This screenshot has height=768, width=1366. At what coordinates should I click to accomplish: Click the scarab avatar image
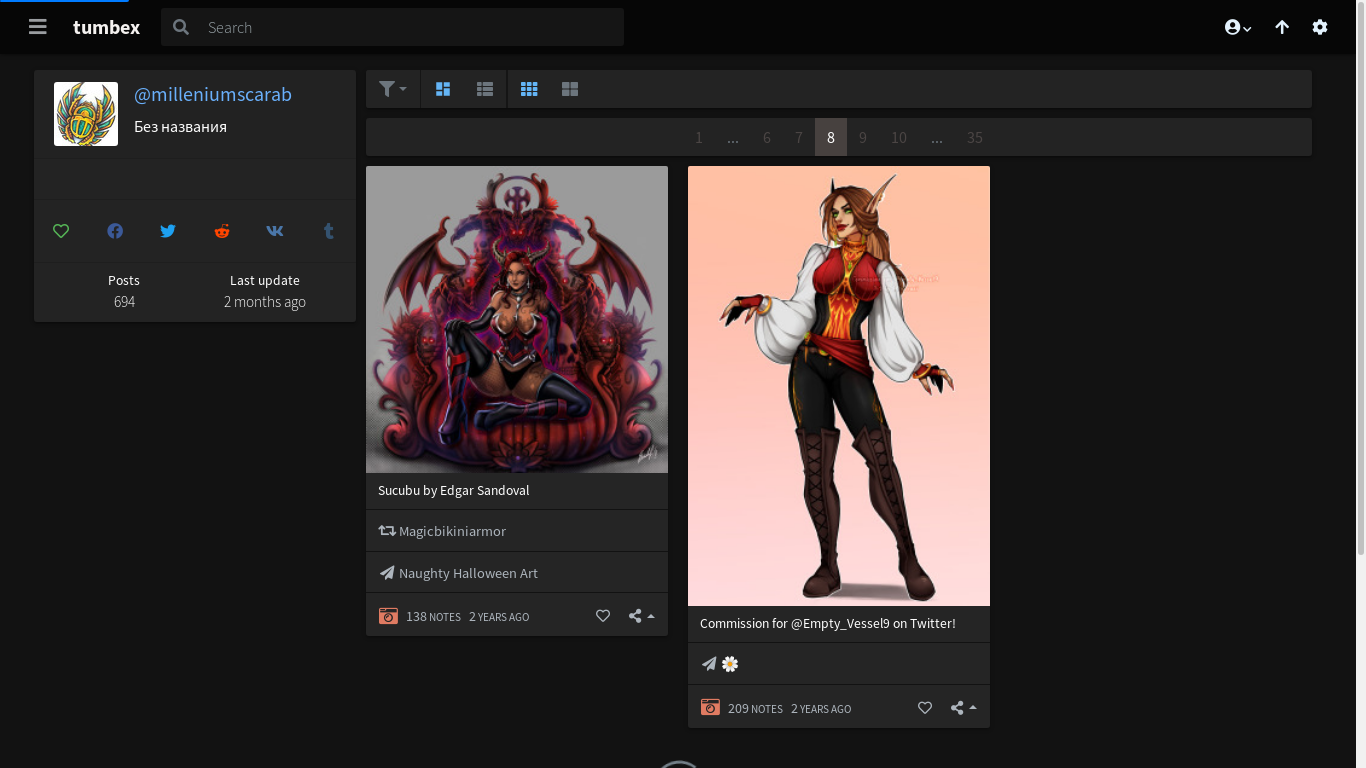click(x=86, y=114)
